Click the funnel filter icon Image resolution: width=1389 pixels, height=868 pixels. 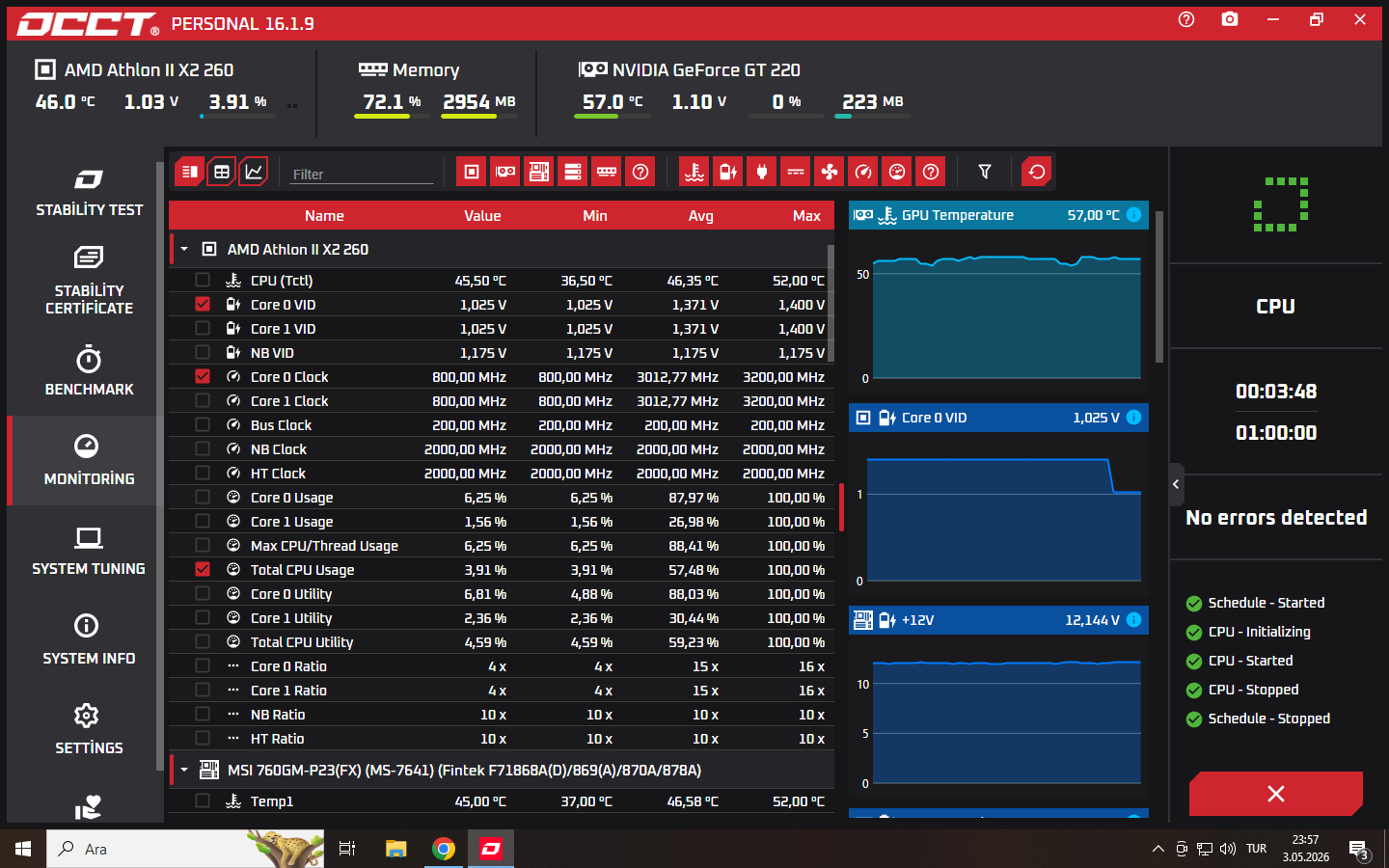(x=985, y=172)
